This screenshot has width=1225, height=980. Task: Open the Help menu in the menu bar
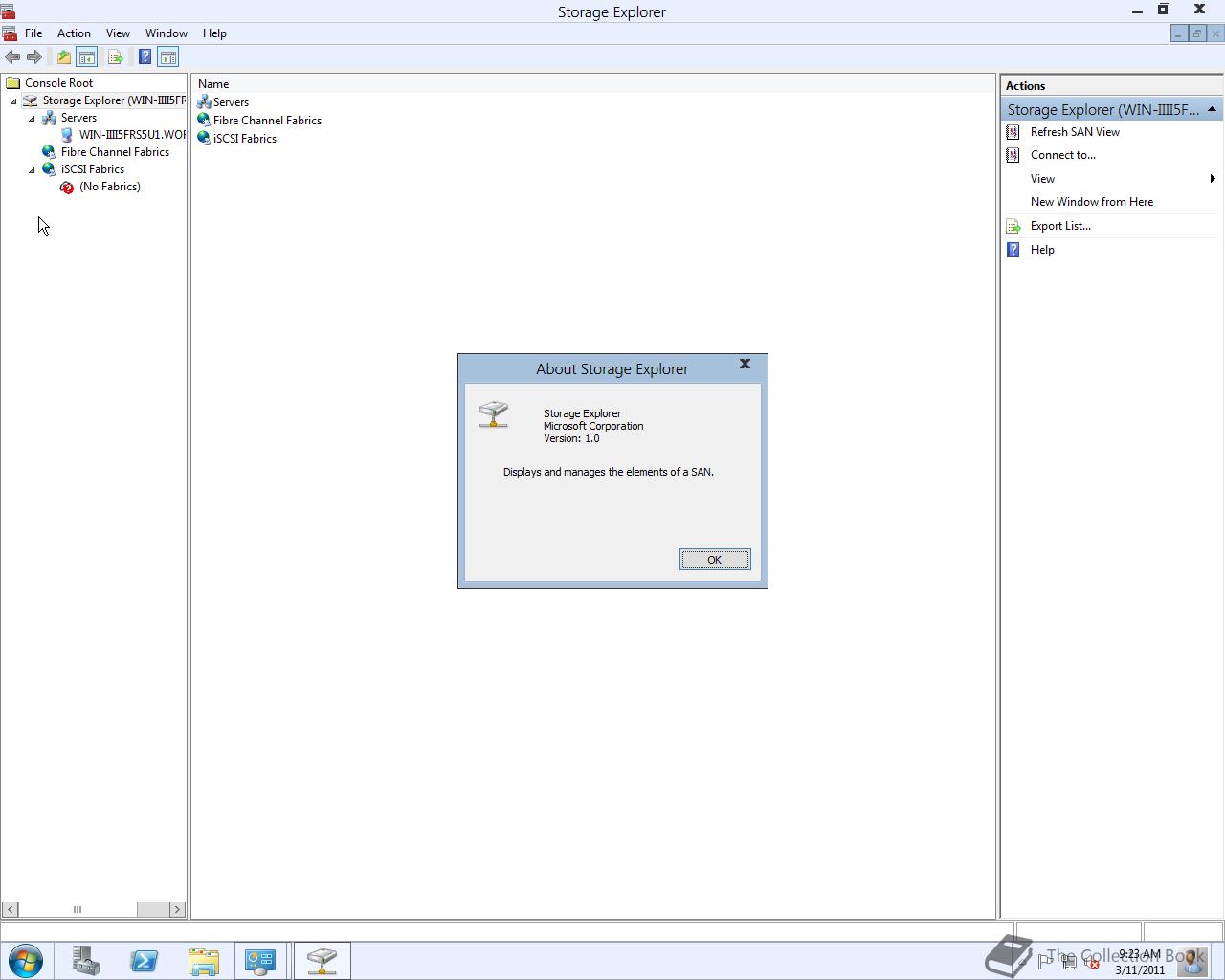[214, 33]
